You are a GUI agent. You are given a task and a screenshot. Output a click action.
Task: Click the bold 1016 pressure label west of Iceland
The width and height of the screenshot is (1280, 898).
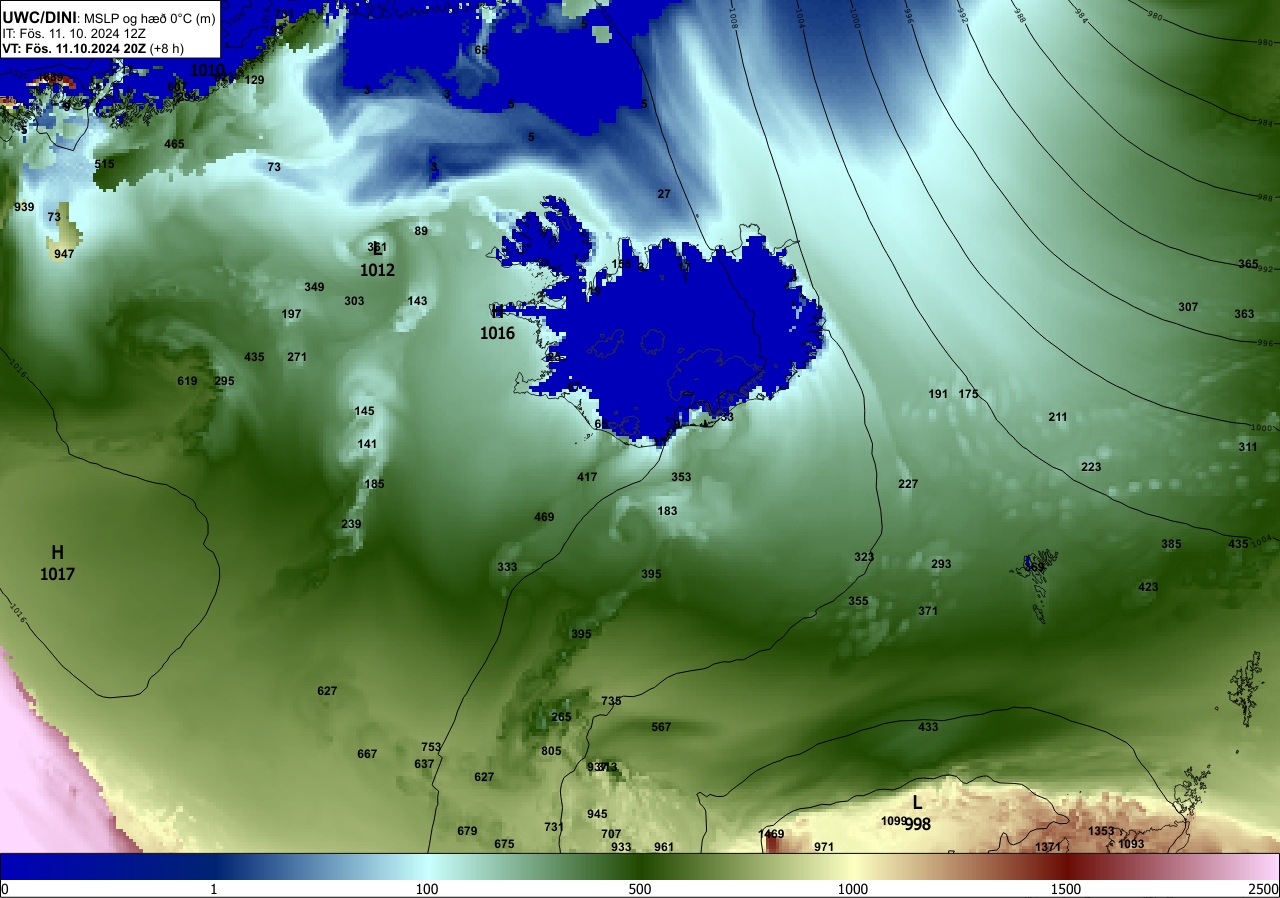point(497,334)
